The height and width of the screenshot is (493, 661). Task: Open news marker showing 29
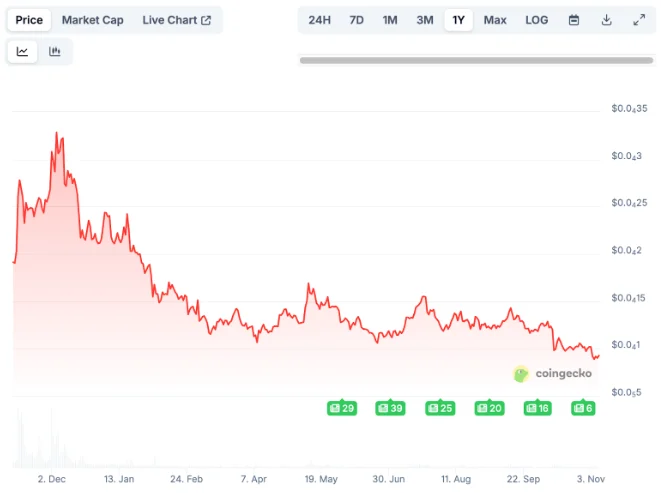click(x=342, y=408)
